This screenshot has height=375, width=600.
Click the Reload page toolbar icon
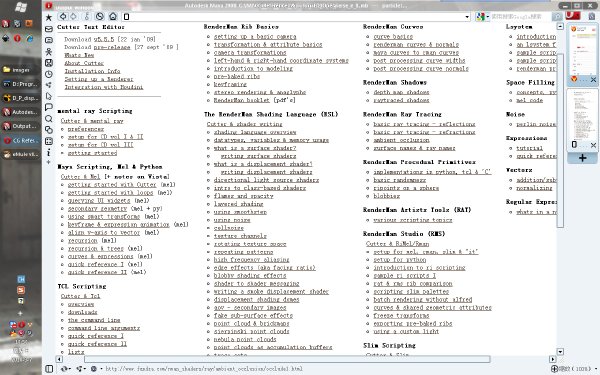tap(100, 16)
